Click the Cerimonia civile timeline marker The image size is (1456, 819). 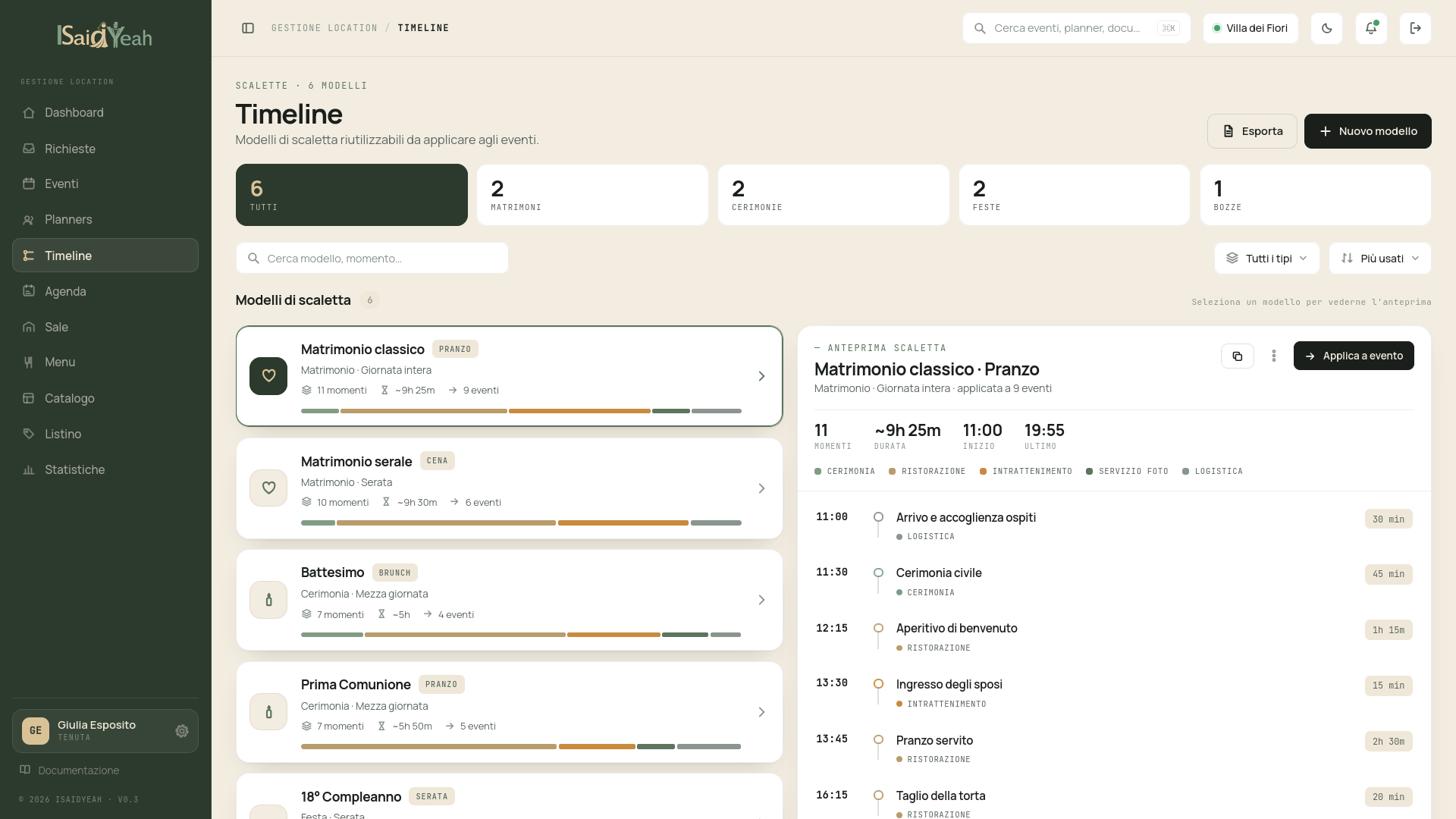878,573
